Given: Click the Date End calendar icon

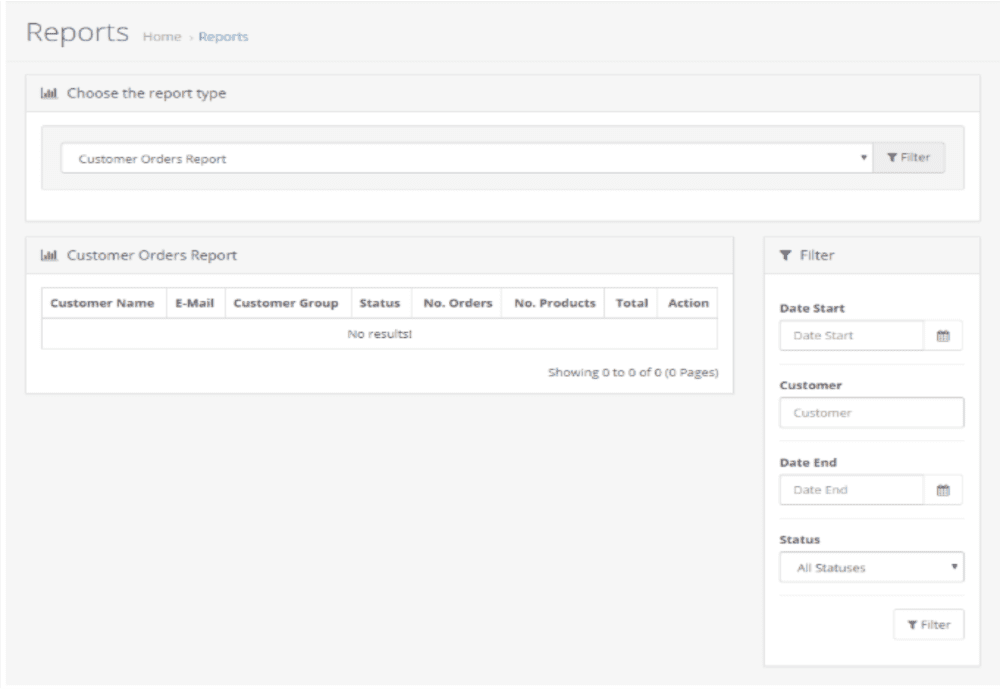Looking at the screenshot, I should pos(943,490).
